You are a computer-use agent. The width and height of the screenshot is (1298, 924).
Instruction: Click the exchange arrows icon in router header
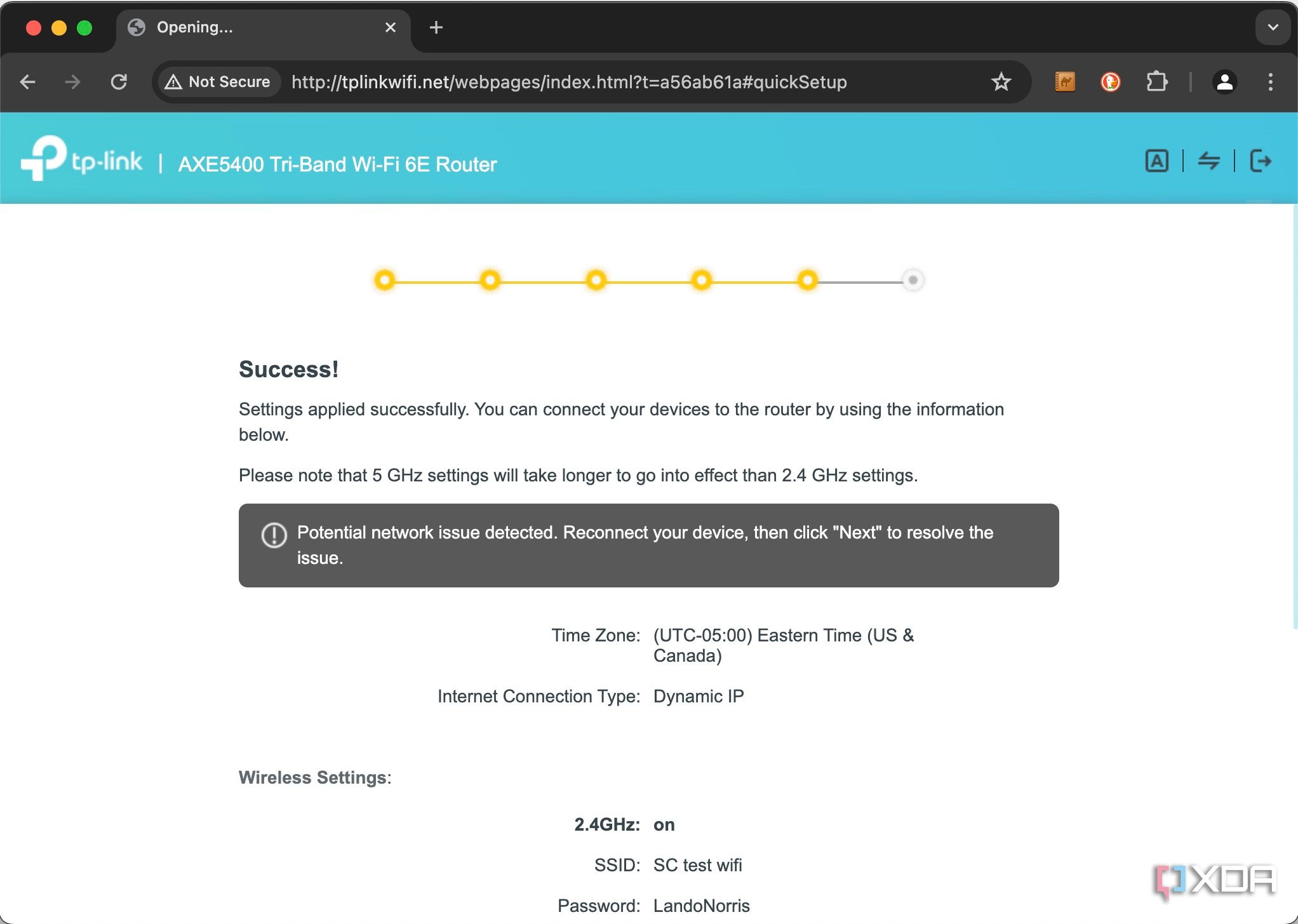coord(1210,160)
